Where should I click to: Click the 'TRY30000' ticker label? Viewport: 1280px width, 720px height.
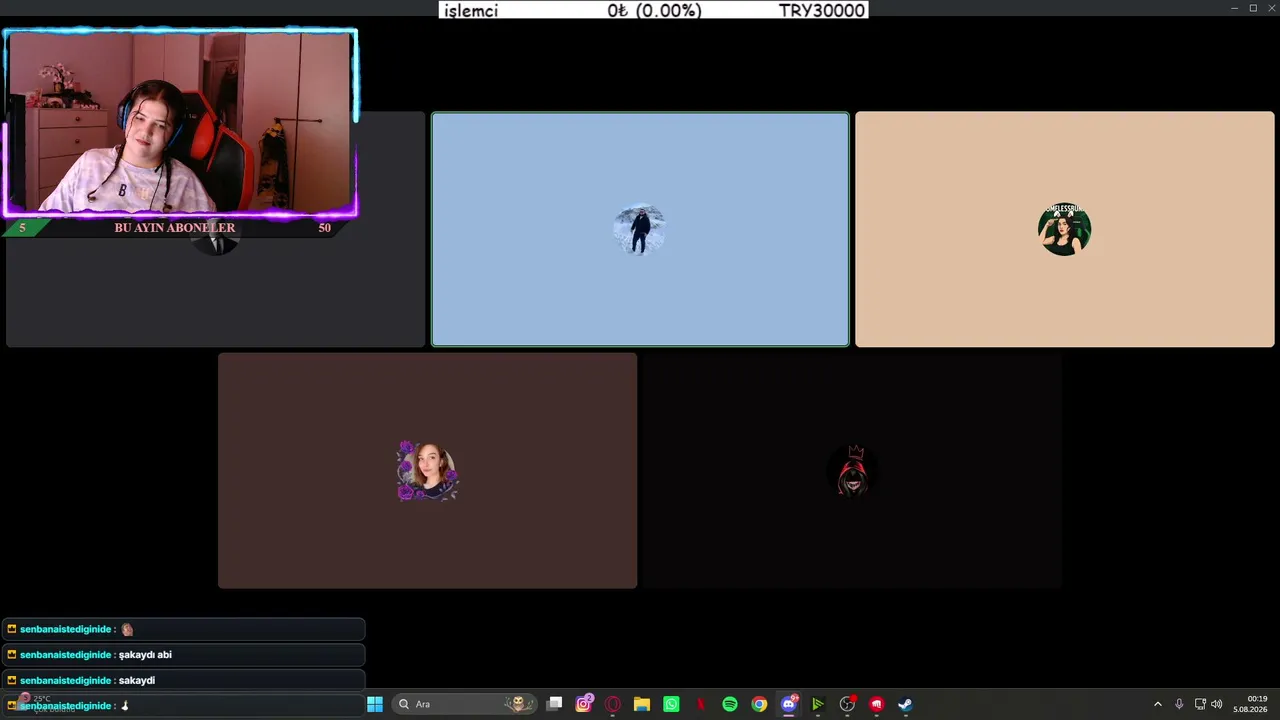[822, 10]
